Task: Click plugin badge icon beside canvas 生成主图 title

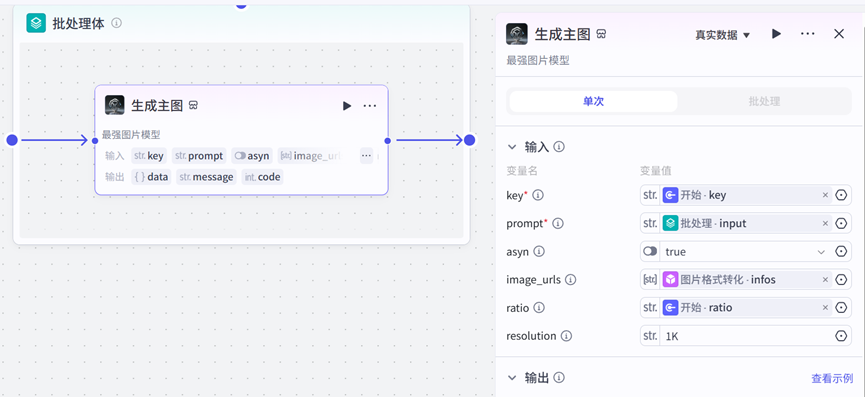Action: point(193,105)
